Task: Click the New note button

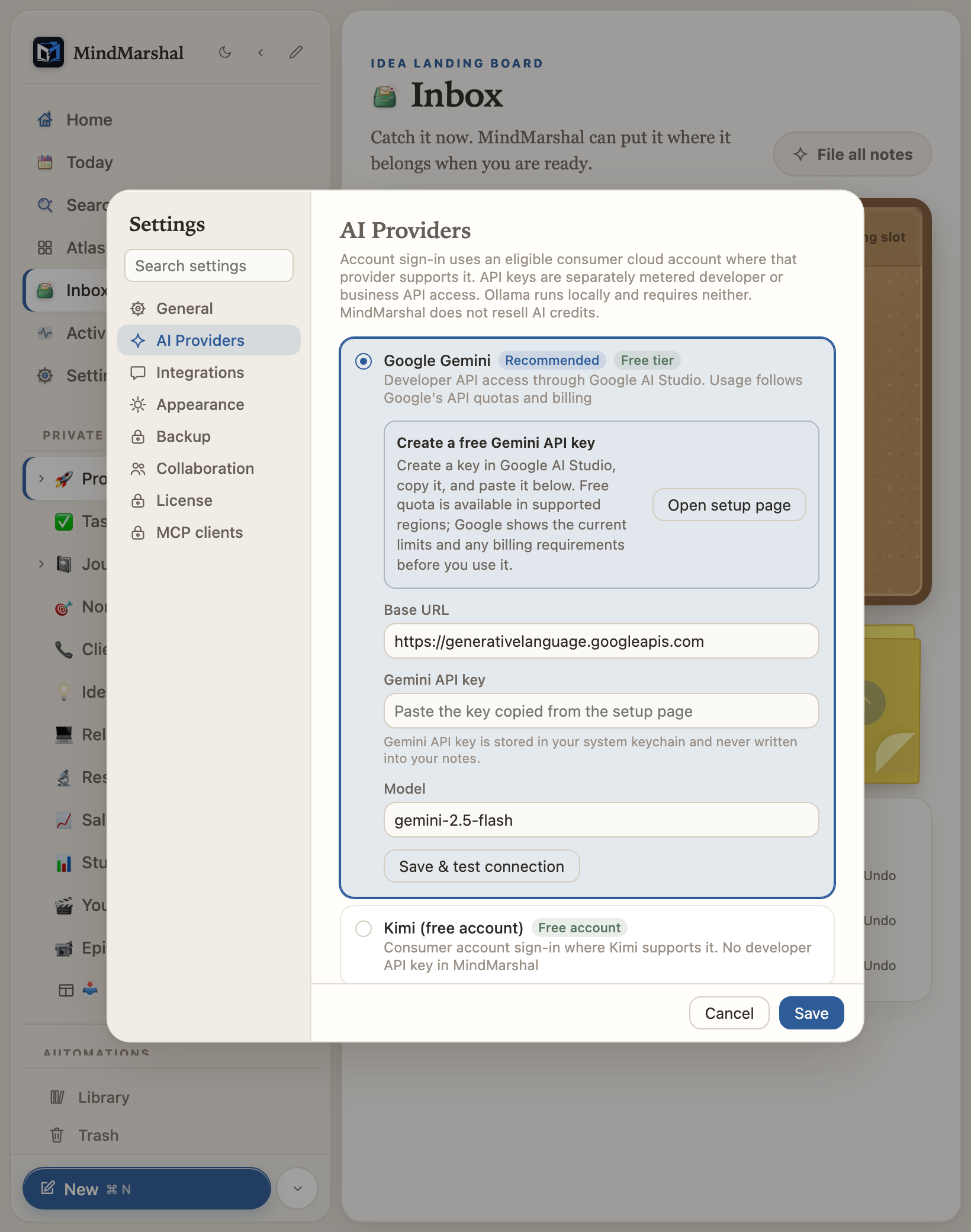Action: (x=147, y=1189)
